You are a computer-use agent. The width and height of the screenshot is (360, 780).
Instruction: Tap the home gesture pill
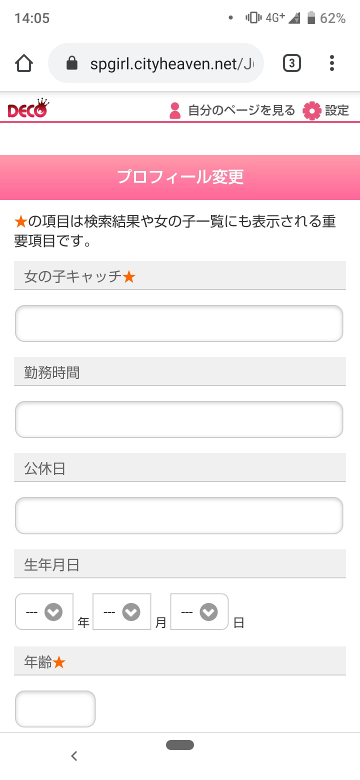(x=180, y=745)
